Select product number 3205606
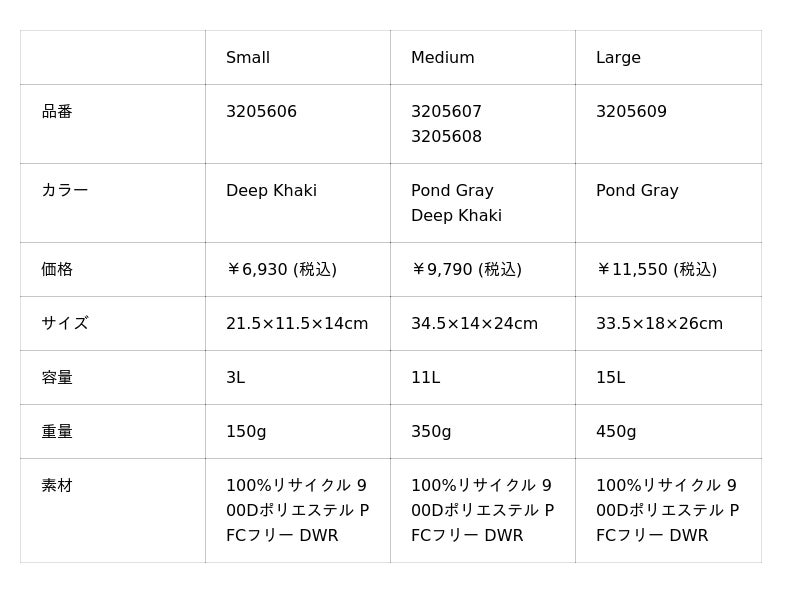 point(261,111)
